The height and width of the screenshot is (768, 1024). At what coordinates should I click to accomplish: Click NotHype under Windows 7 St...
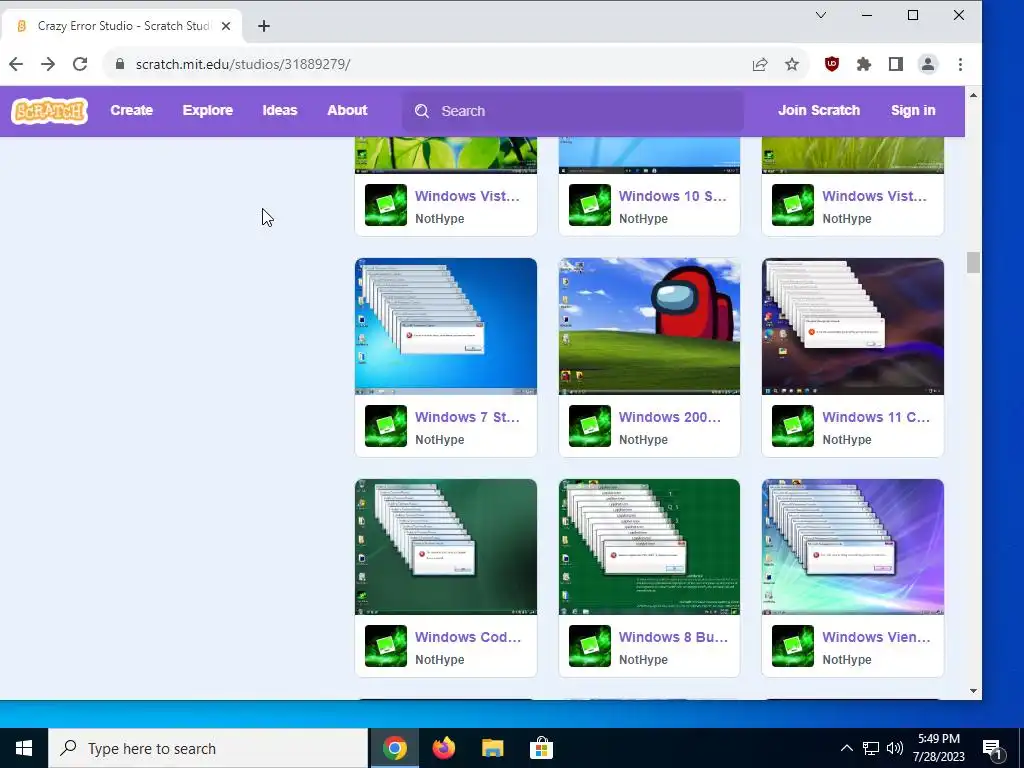[440, 440]
